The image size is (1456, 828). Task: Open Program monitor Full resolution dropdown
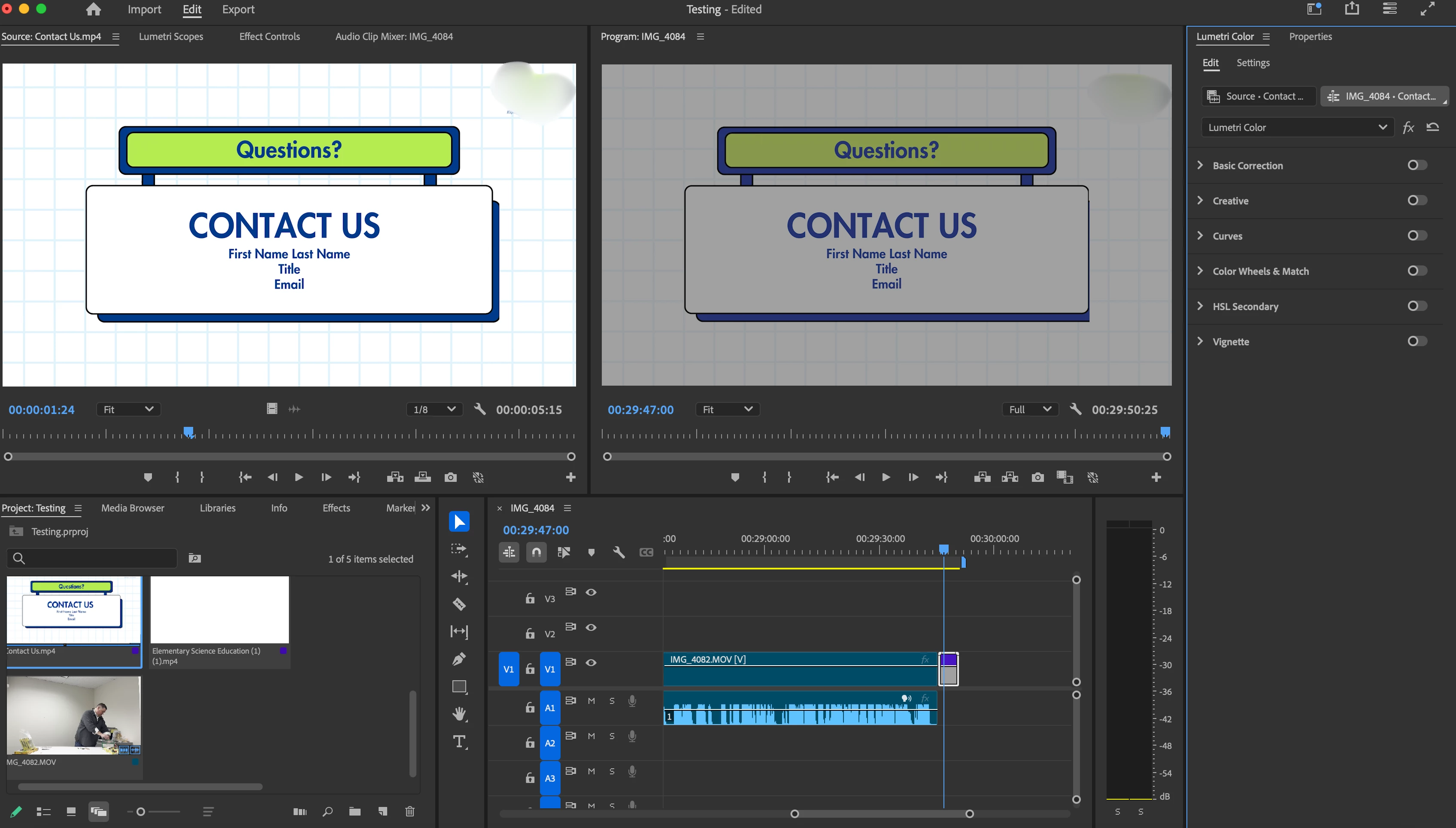tap(1030, 409)
